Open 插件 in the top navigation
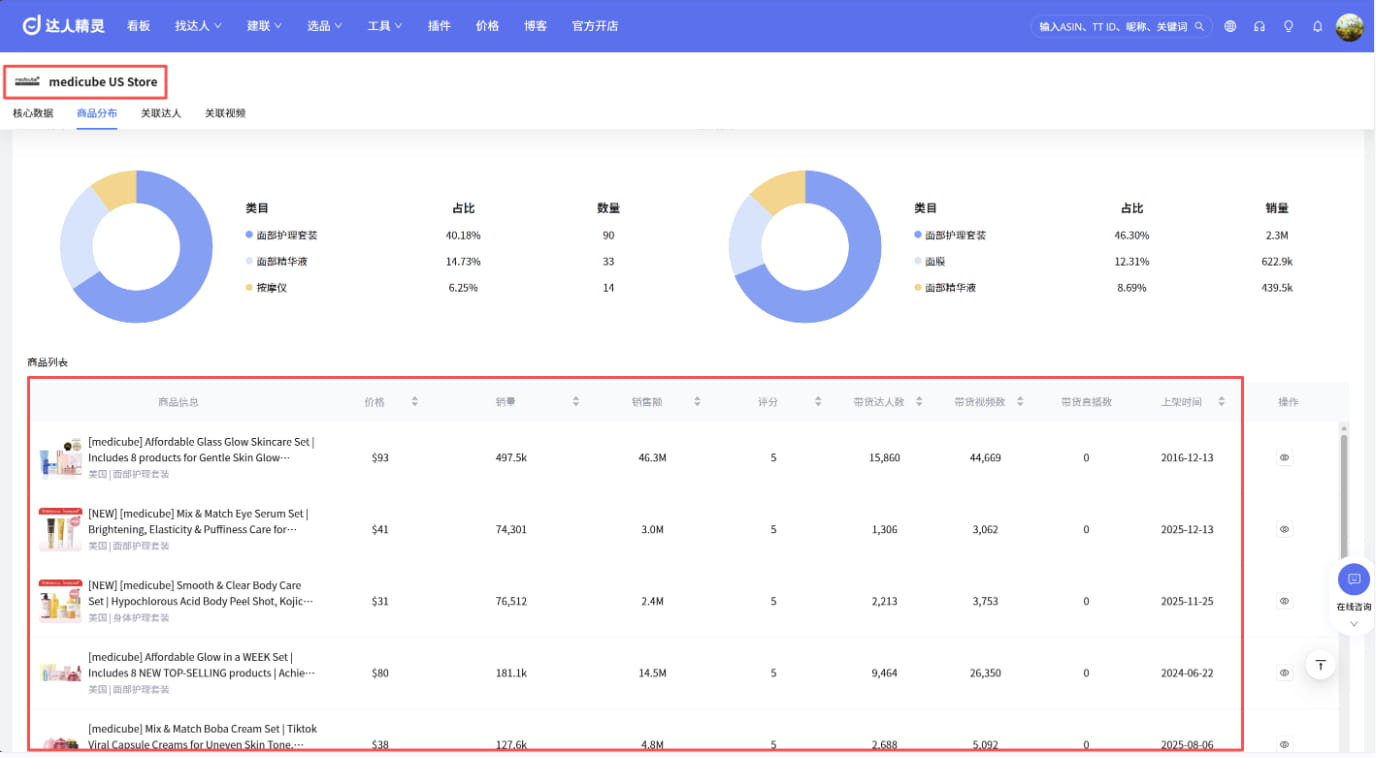The image size is (1376, 758). (x=439, y=26)
